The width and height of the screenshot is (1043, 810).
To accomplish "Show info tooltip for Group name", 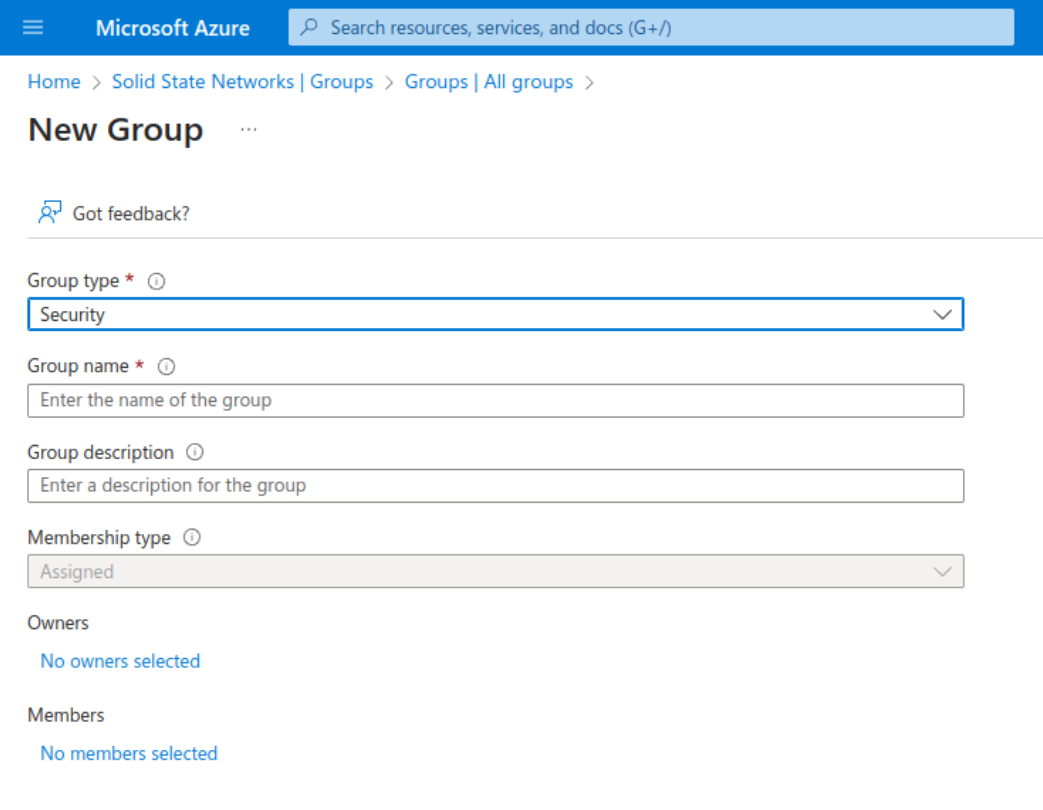I will (x=166, y=366).
